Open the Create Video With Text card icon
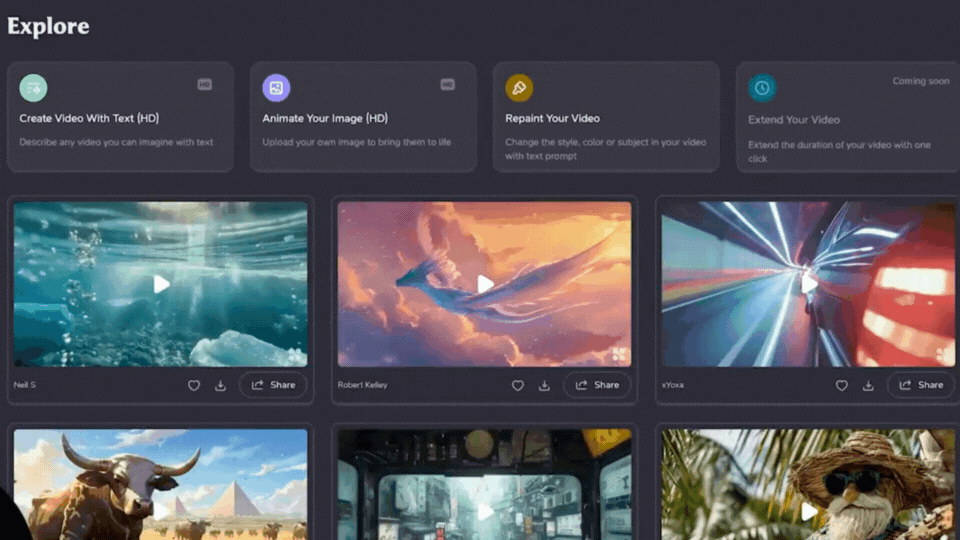Screen dimensions: 960x540 click(33, 88)
